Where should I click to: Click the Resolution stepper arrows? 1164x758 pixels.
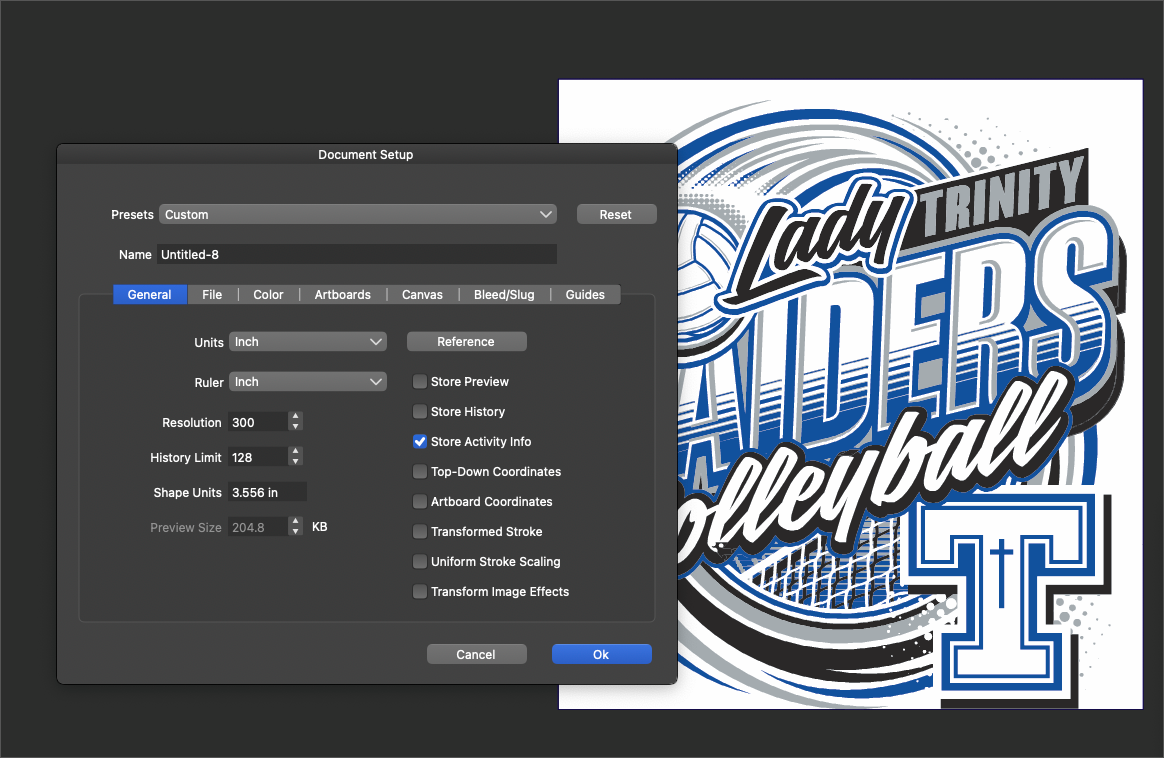295,422
